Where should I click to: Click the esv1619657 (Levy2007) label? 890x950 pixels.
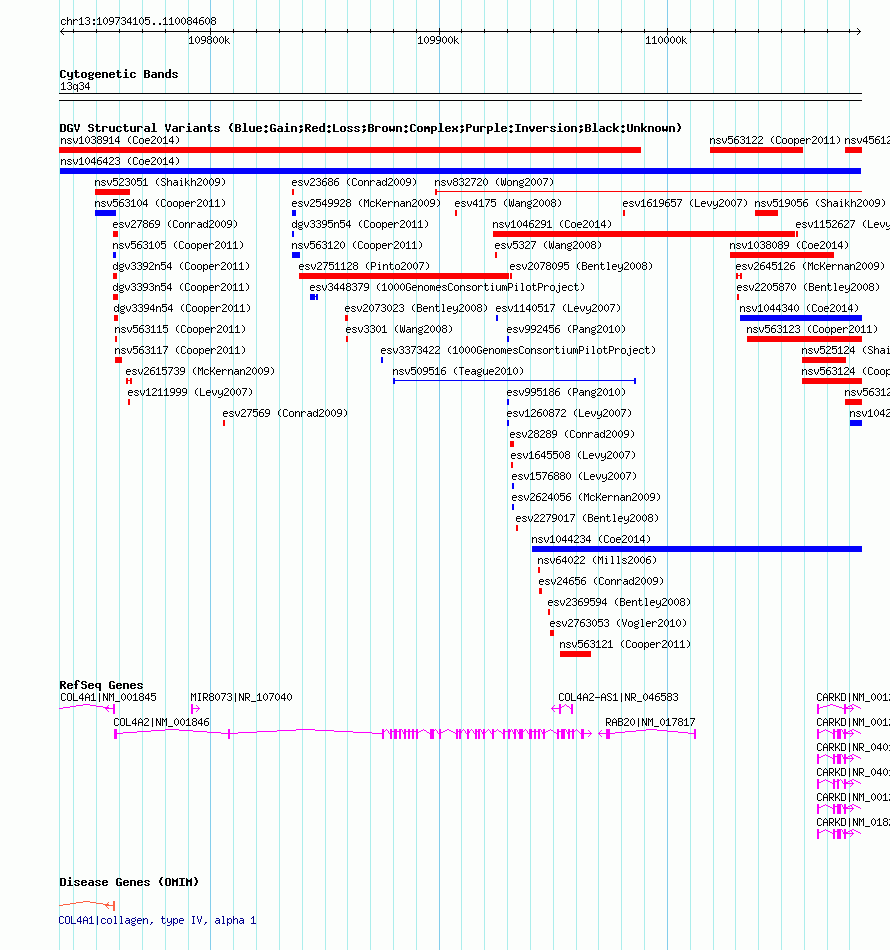tap(685, 203)
